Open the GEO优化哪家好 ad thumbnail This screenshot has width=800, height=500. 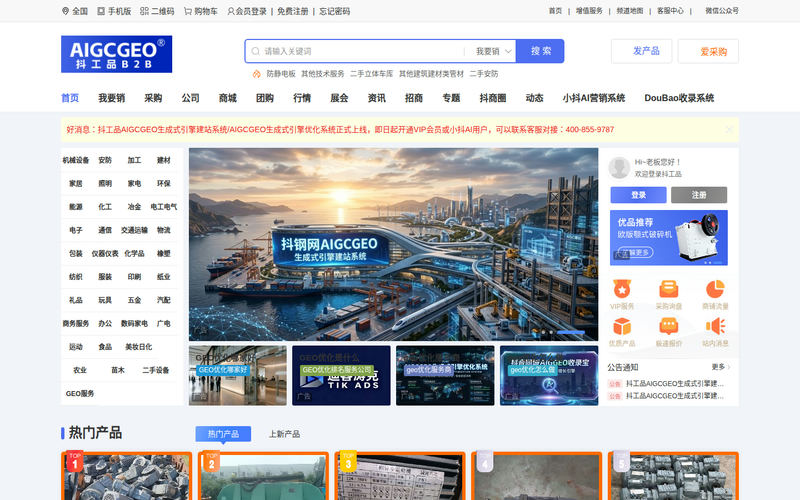(238, 376)
